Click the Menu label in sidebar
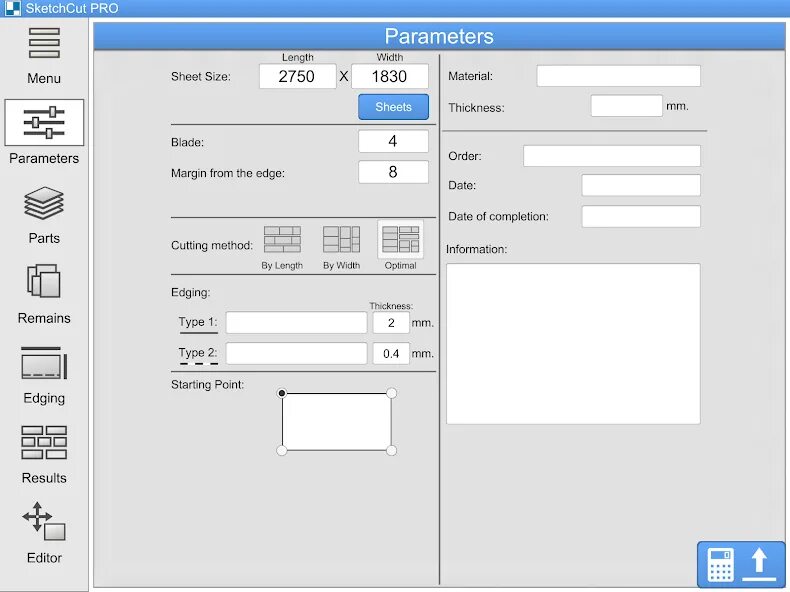This screenshot has height=592, width=790. (44, 79)
